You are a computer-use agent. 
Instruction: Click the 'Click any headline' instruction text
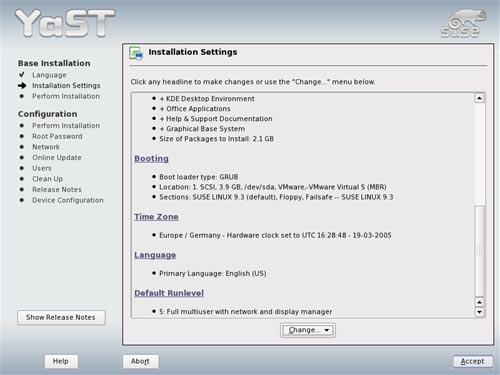click(x=253, y=82)
